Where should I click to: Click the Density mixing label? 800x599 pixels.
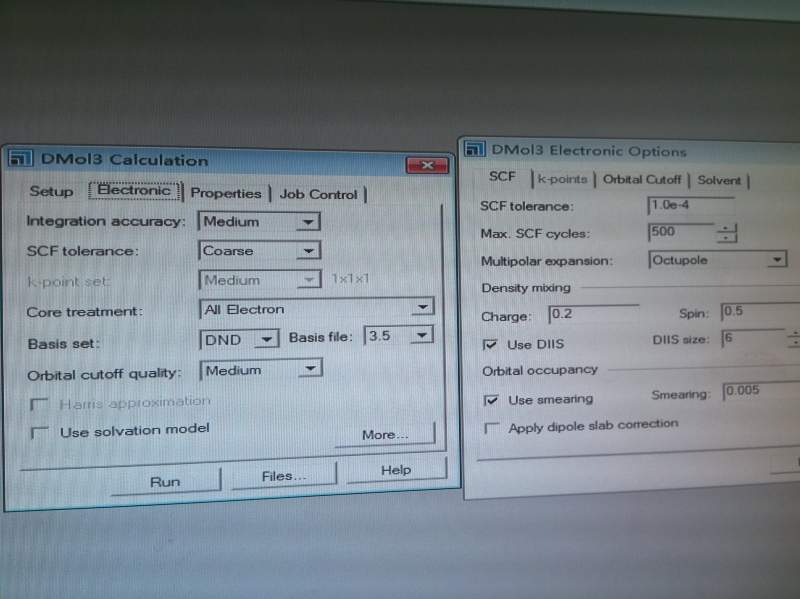pos(526,288)
